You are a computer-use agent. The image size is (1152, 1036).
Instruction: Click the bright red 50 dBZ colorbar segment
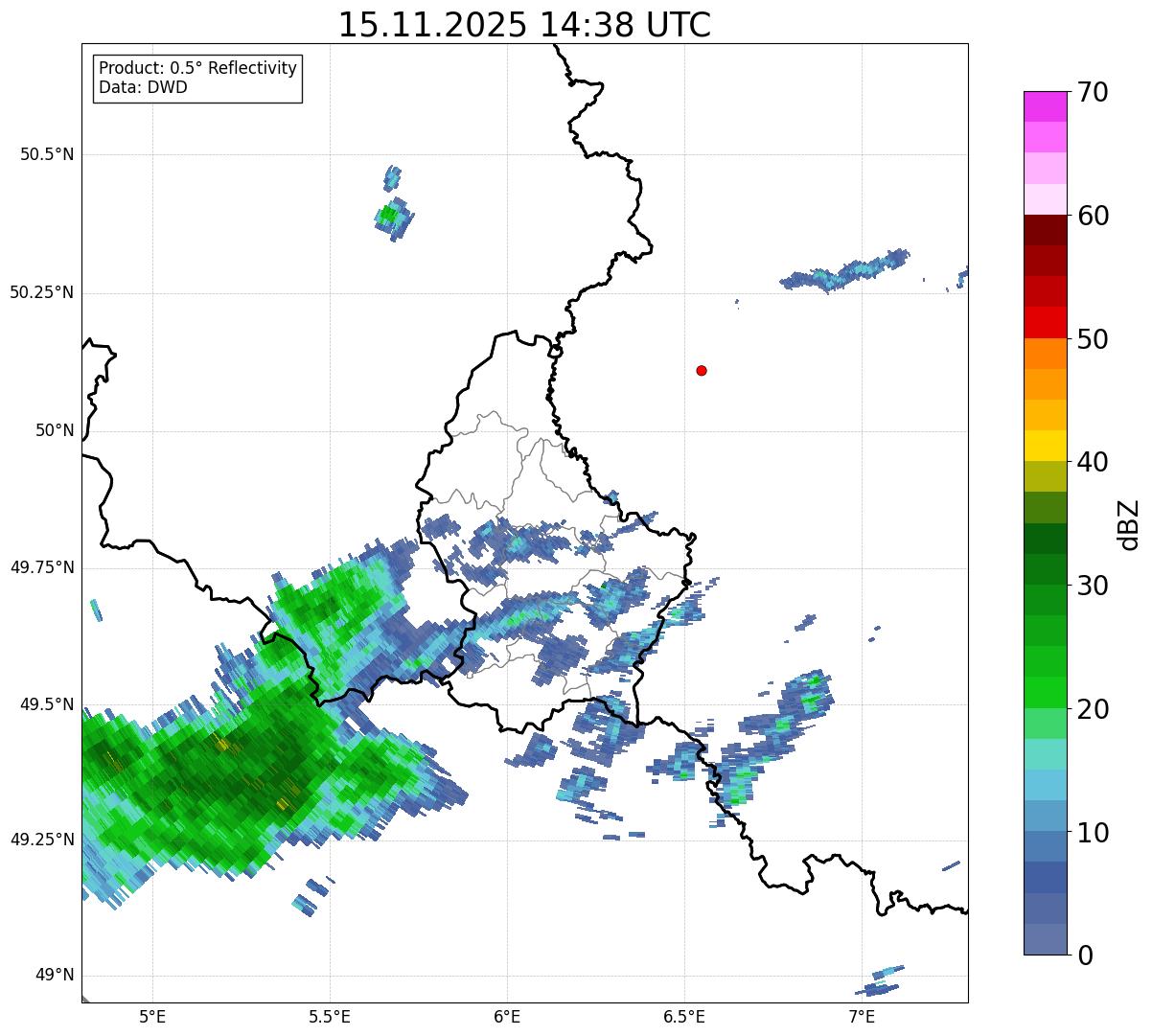[x=1045, y=322]
